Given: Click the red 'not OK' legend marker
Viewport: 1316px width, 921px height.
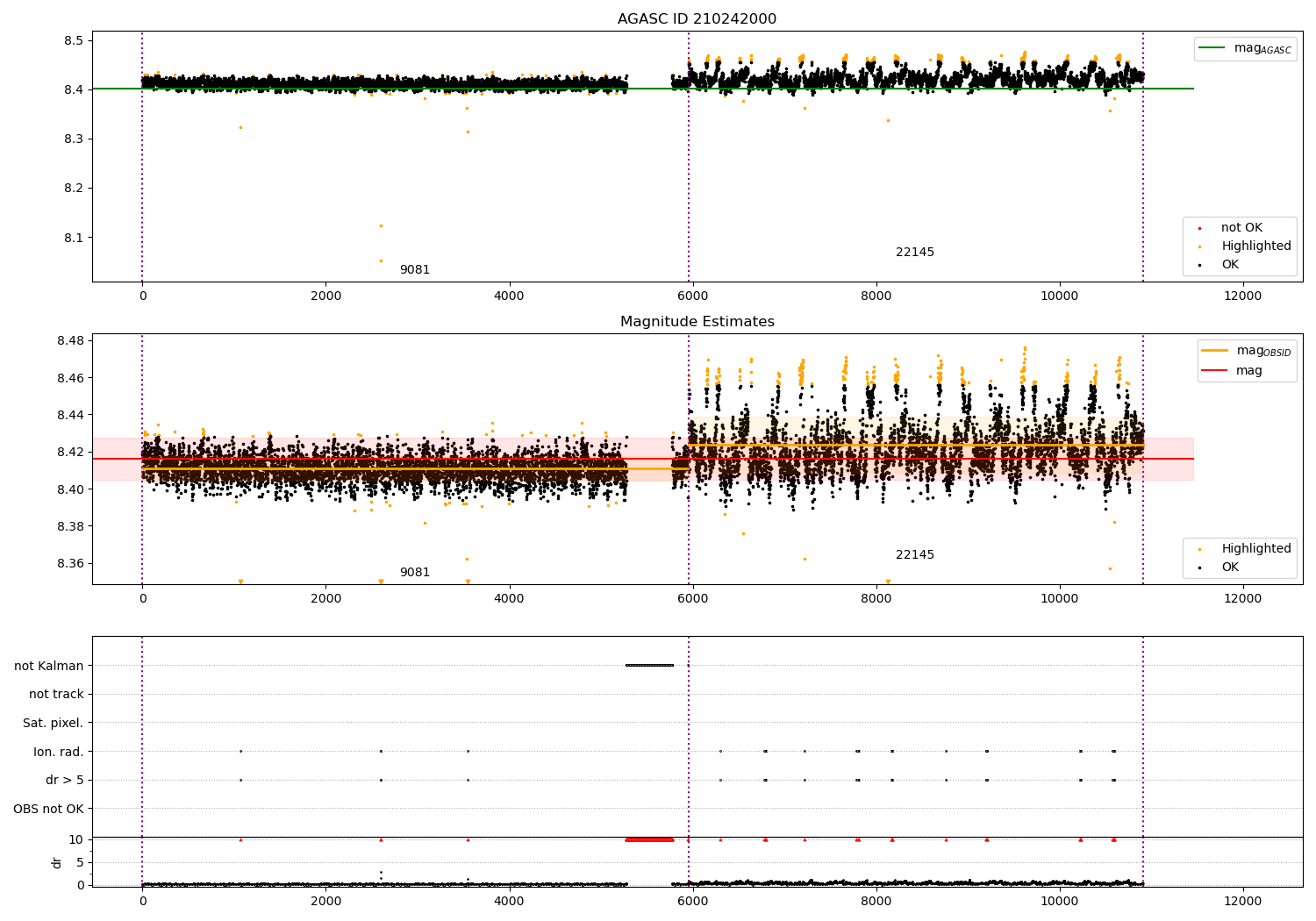Looking at the screenshot, I should [x=1199, y=228].
